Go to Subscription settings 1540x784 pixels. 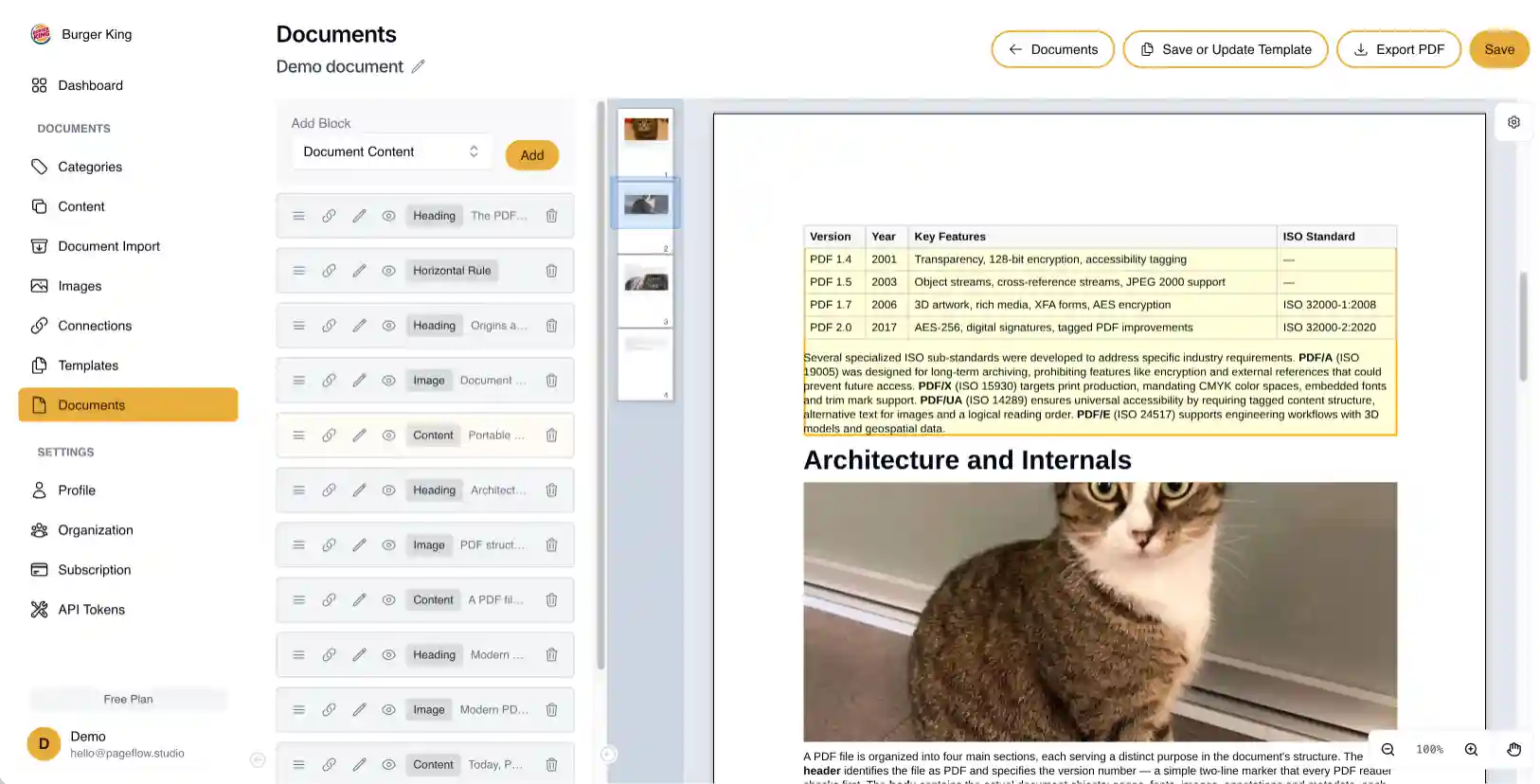click(128, 570)
